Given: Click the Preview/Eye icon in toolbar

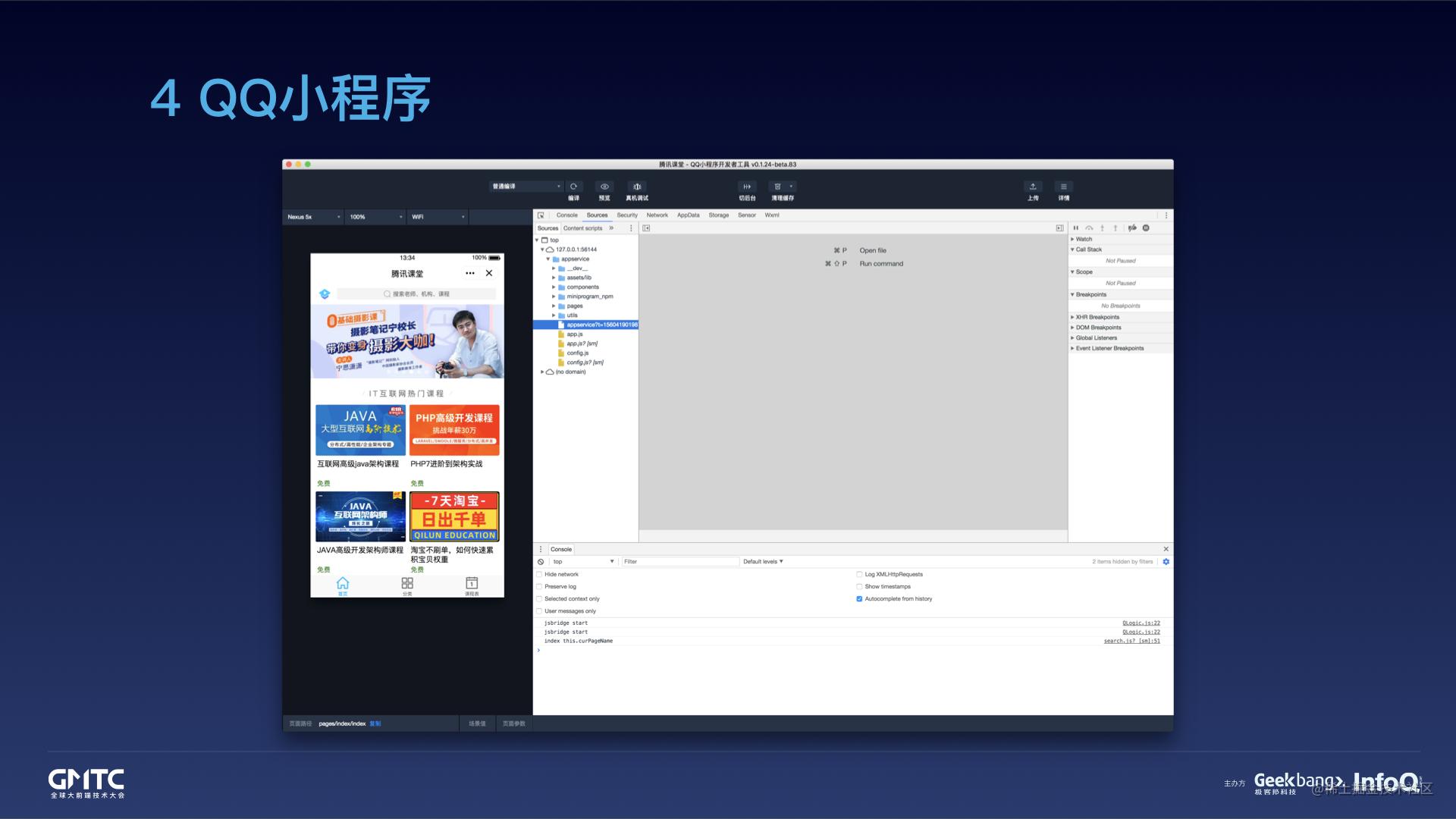Looking at the screenshot, I should click(x=604, y=186).
